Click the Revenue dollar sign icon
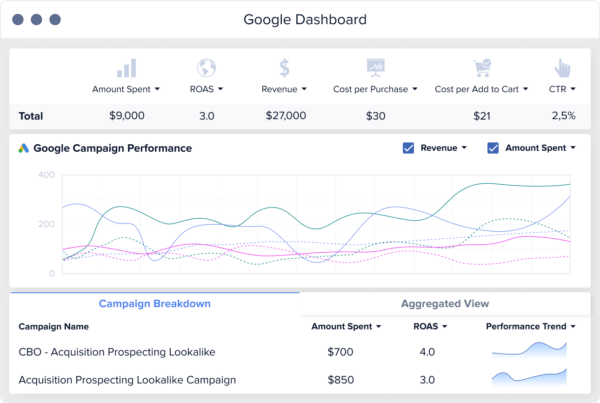Image resolution: width=600 pixels, height=403 pixels. (284, 68)
